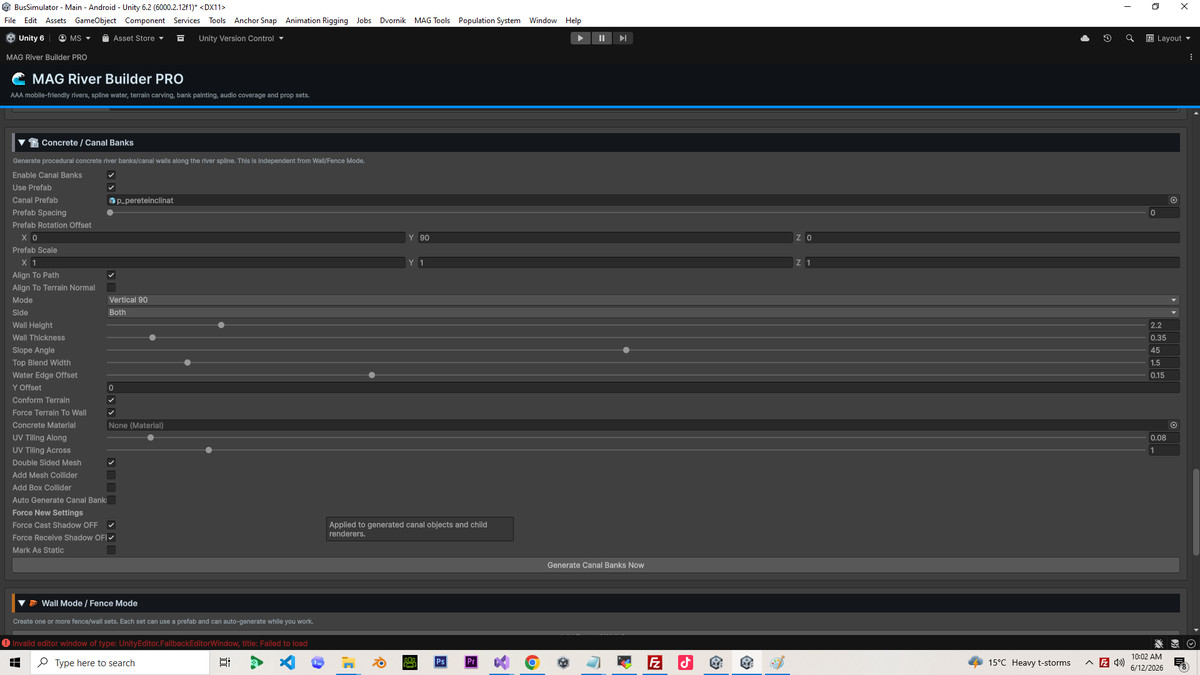Open the Layout dropdown
The image size is (1200, 675).
click(x=1168, y=38)
